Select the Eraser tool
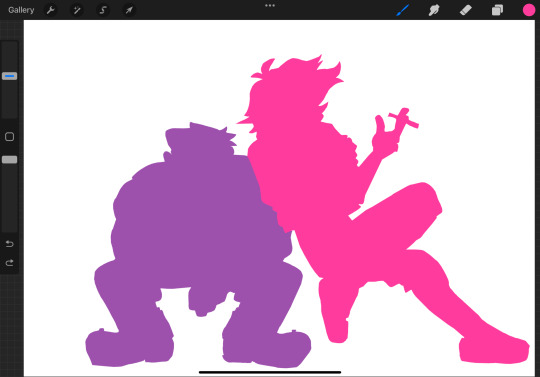 click(466, 10)
